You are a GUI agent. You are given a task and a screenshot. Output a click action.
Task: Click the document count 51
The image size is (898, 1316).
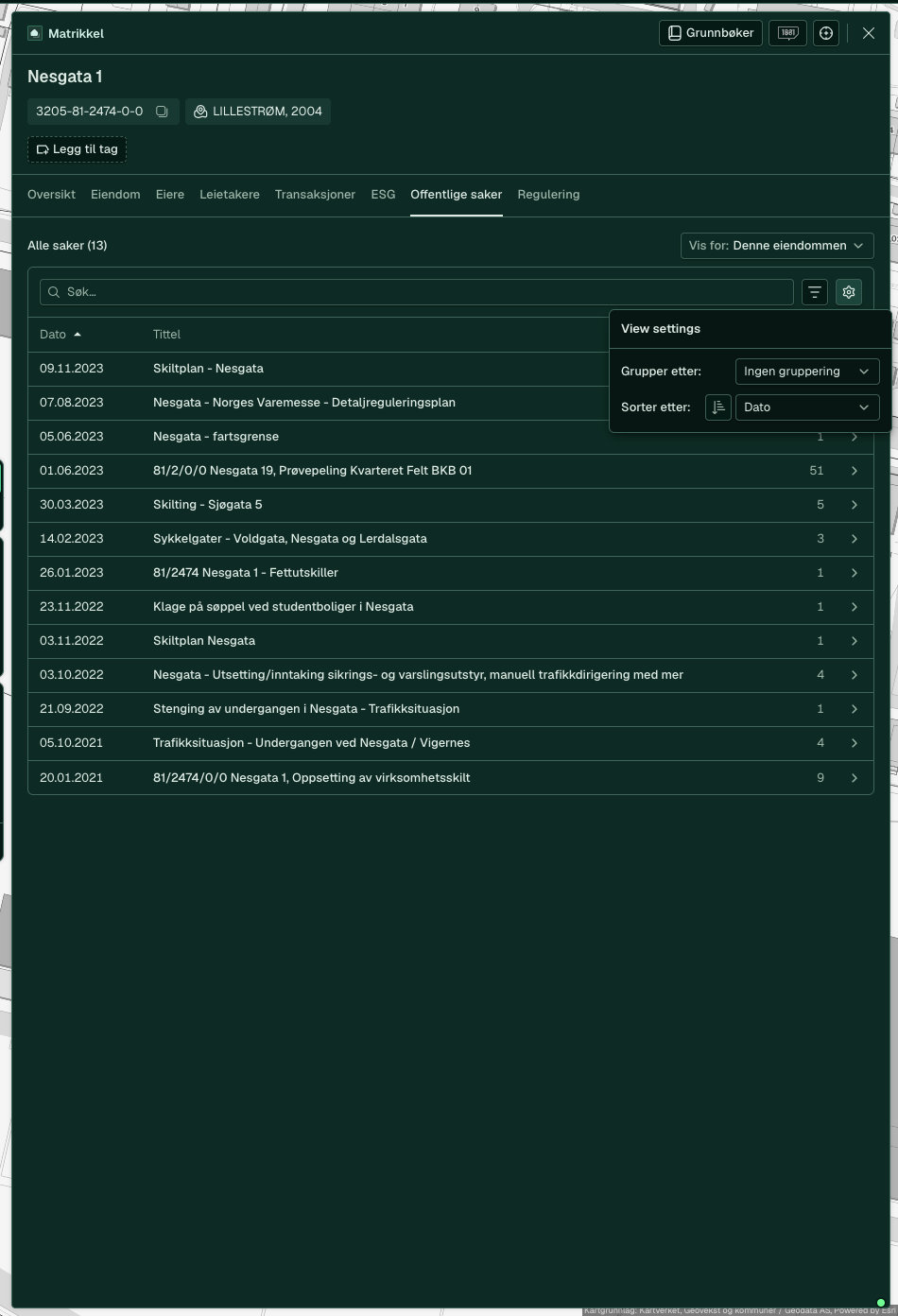[817, 471]
